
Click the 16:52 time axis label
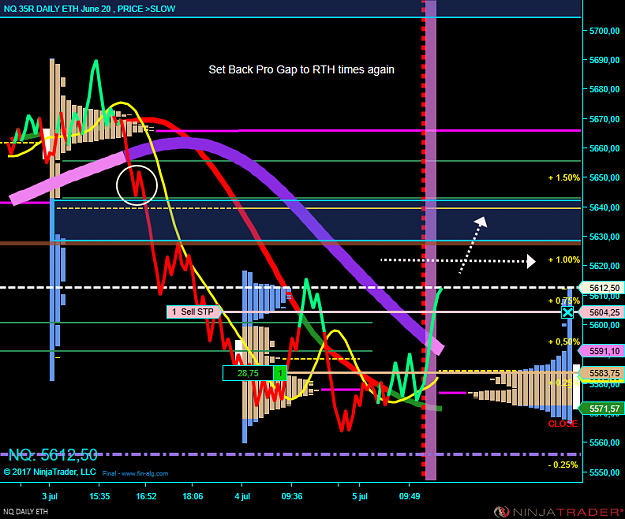(x=146, y=496)
